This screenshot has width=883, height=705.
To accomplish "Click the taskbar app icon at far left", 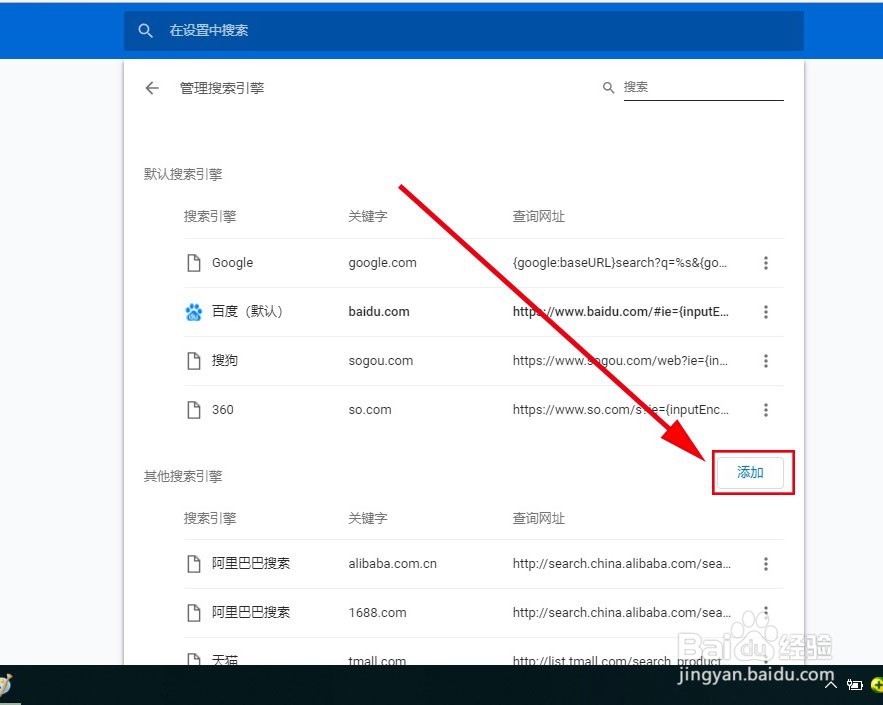I will 6,685.
